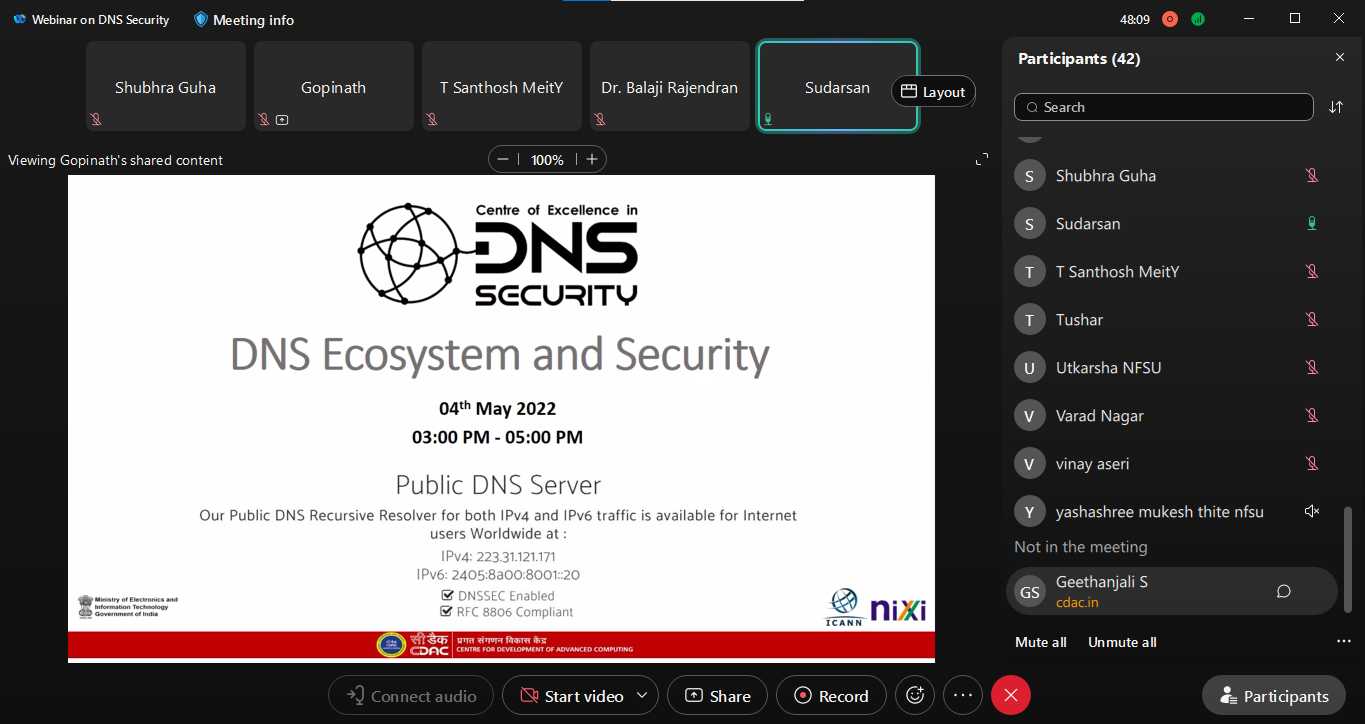
Task: Click the Share button
Action: 717,696
